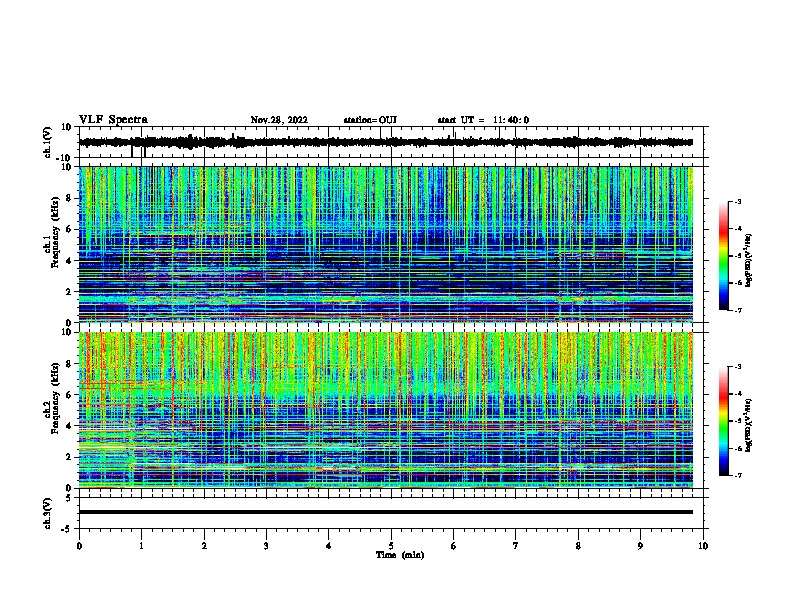792x612 pixels.
Task: Click the time axis tick label "3"
Action: coord(266,546)
